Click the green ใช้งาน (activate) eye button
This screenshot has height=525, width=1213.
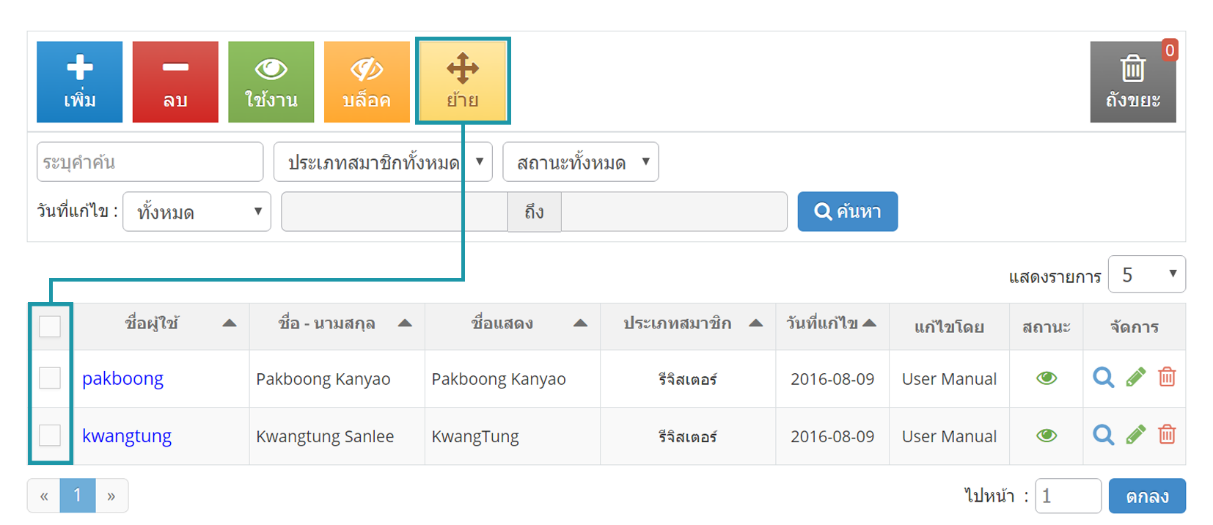coord(271,82)
